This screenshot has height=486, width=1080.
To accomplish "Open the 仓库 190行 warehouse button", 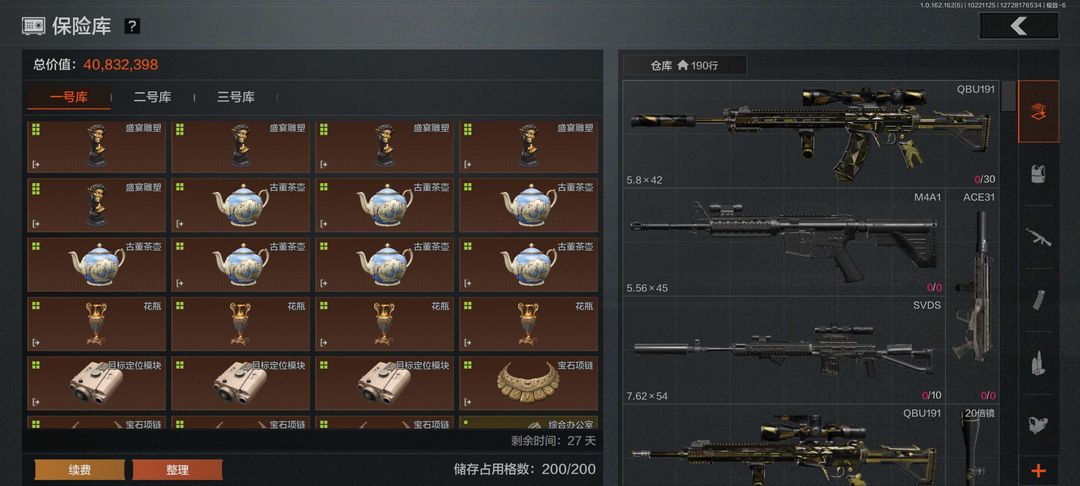I will pyautogui.click(x=685, y=65).
